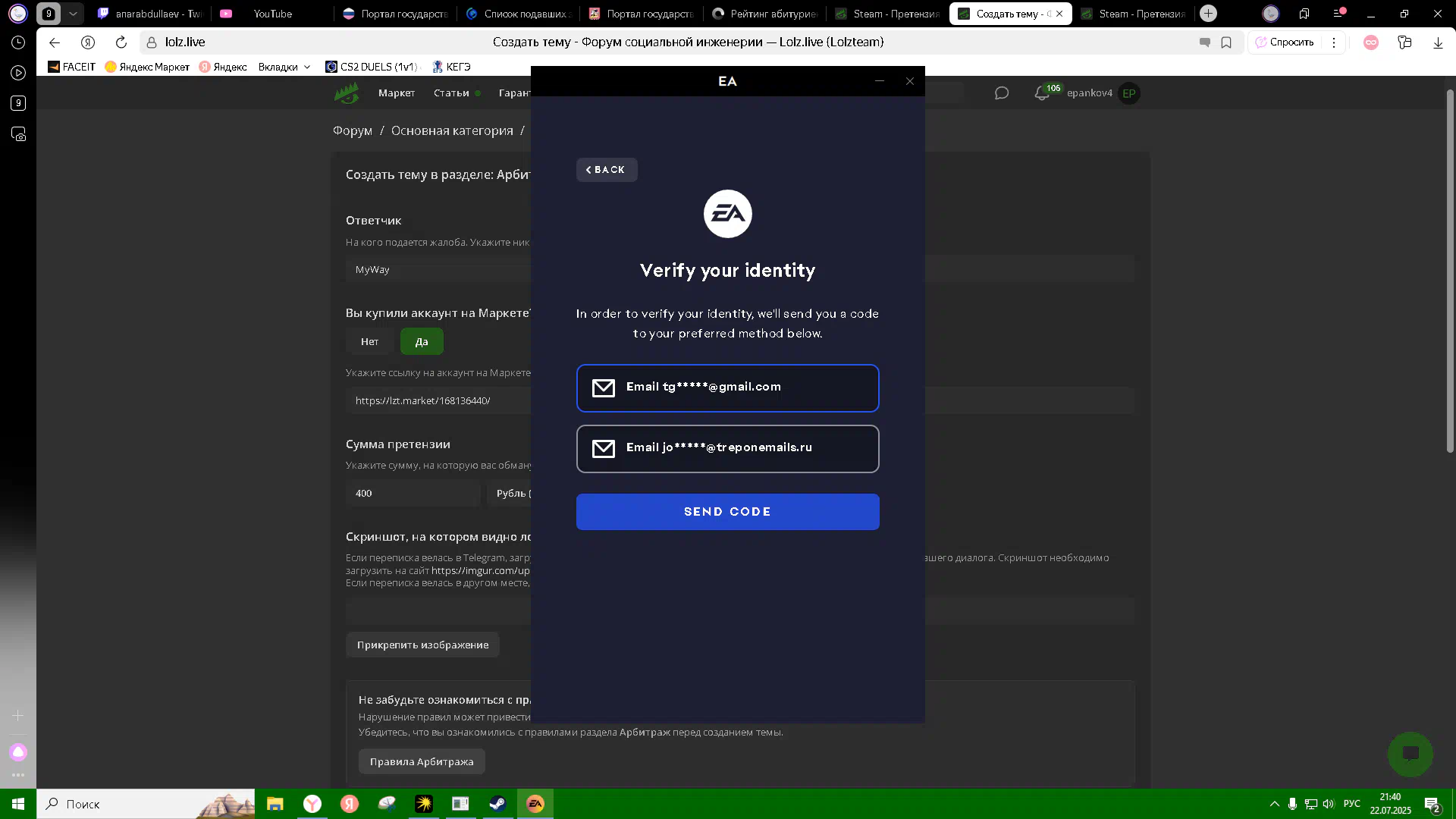Image resolution: width=1456 pixels, height=819 pixels.
Task: Click the Lolz green logo icon
Action: click(x=347, y=93)
